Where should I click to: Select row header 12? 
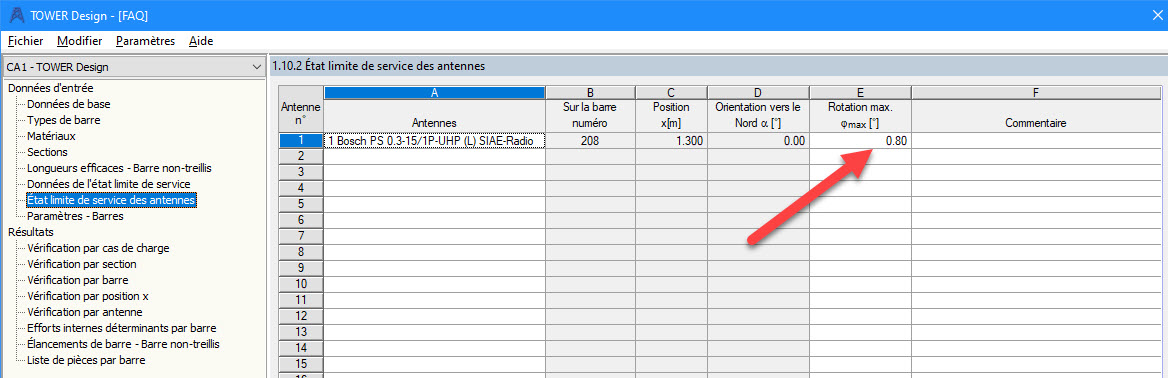click(x=301, y=315)
